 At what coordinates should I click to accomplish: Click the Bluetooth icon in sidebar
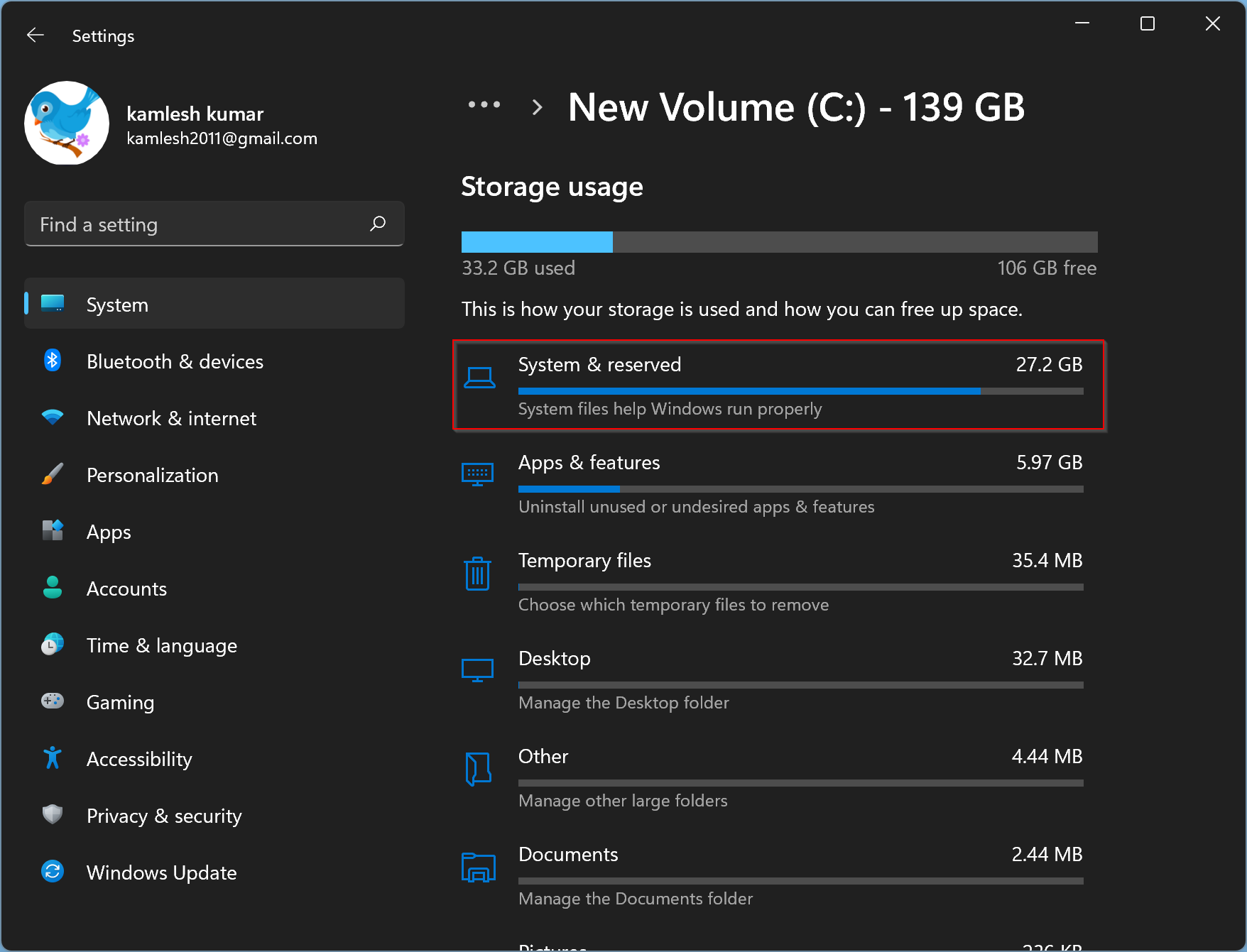(x=53, y=361)
